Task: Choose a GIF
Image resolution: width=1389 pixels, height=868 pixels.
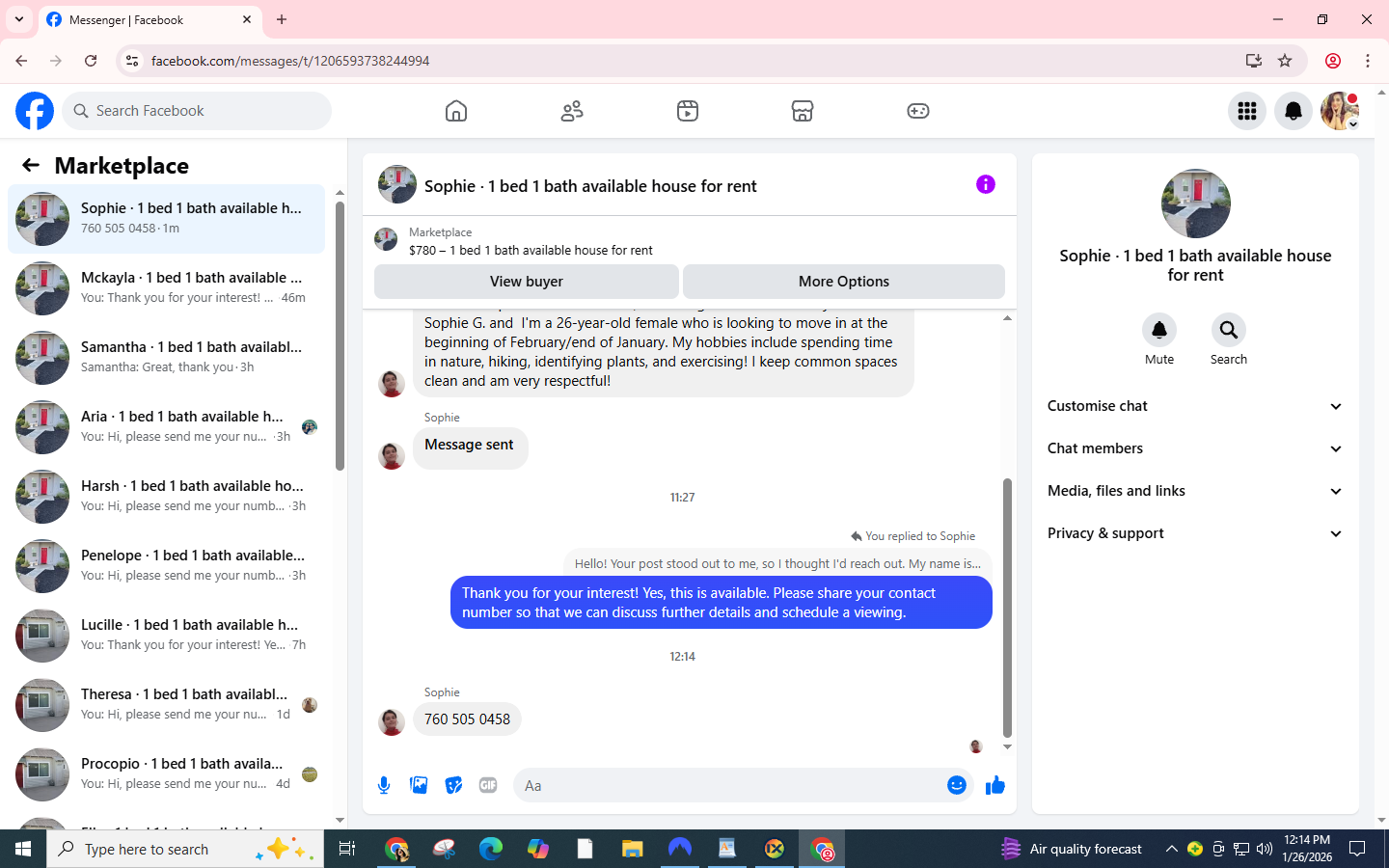Action: coord(488,785)
